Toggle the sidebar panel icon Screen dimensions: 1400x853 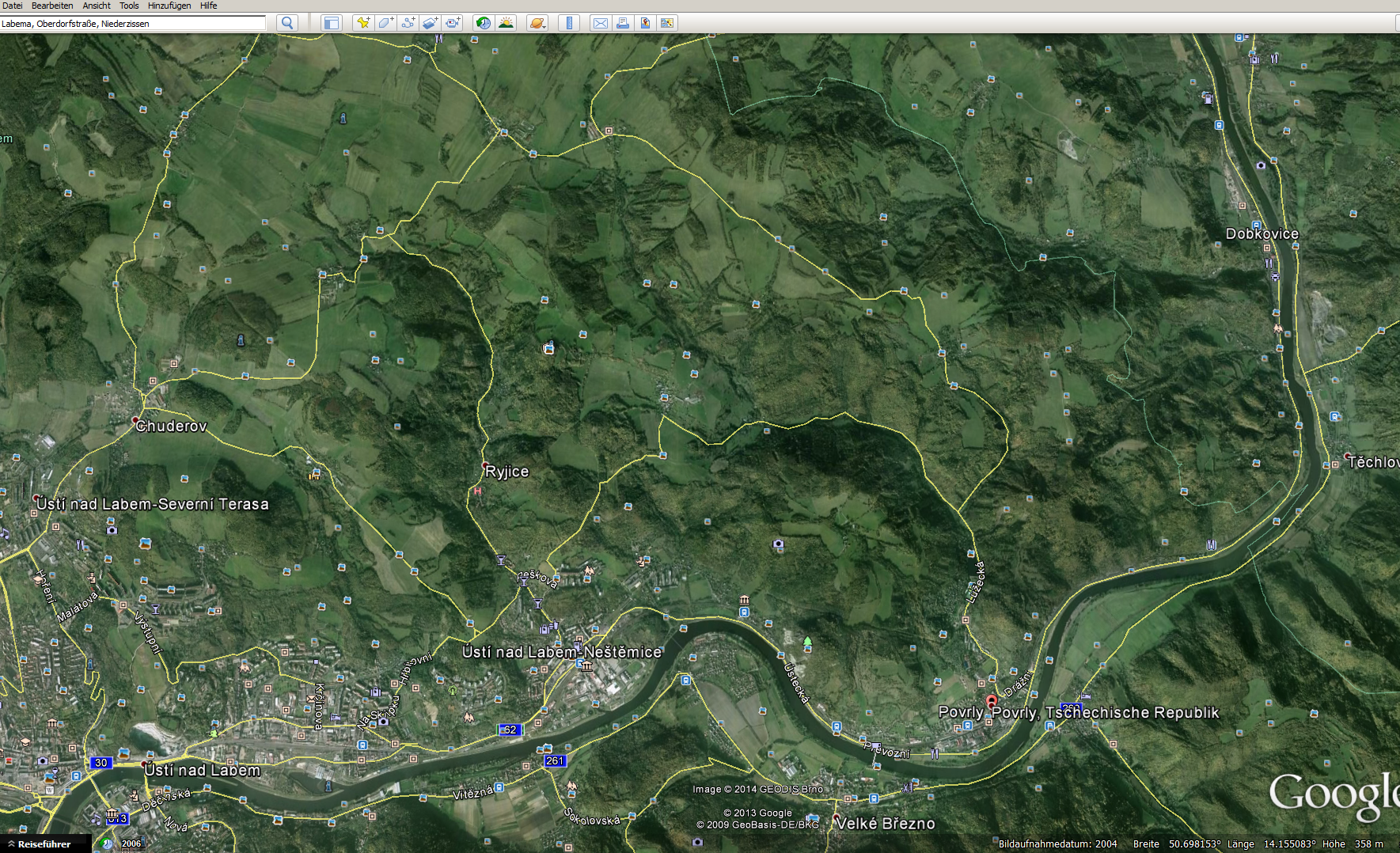tap(332, 23)
